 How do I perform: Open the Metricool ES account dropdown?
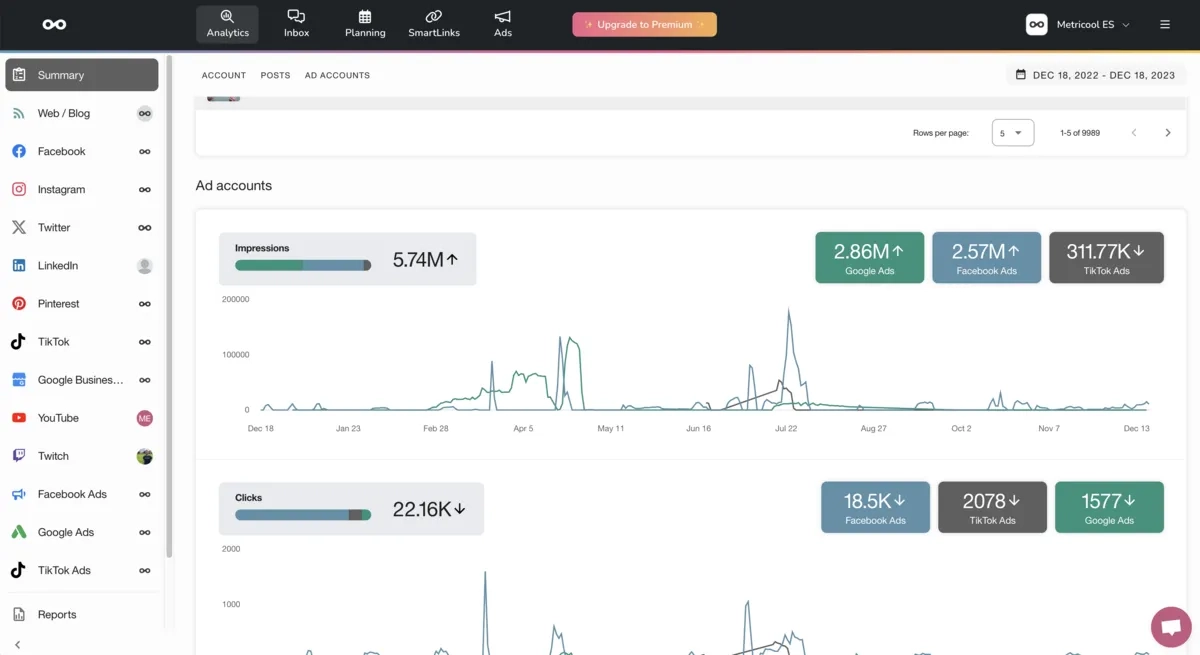1078,24
